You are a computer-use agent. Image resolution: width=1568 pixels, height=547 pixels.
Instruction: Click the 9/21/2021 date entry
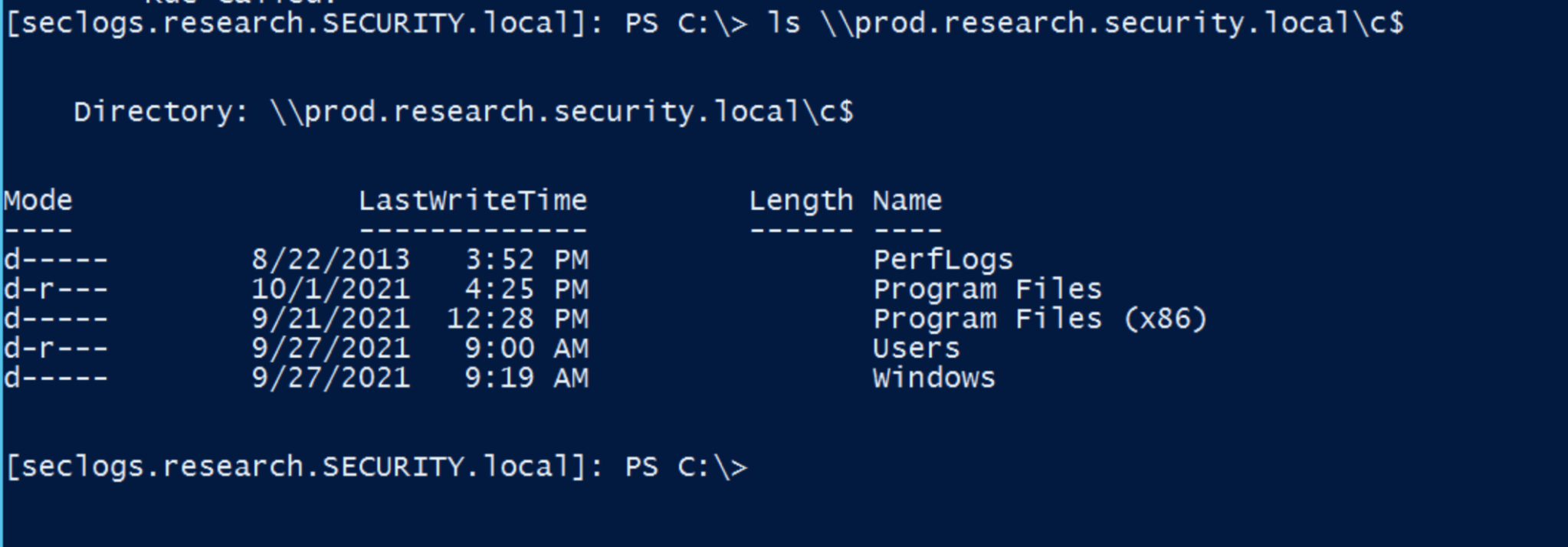[330, 319]
